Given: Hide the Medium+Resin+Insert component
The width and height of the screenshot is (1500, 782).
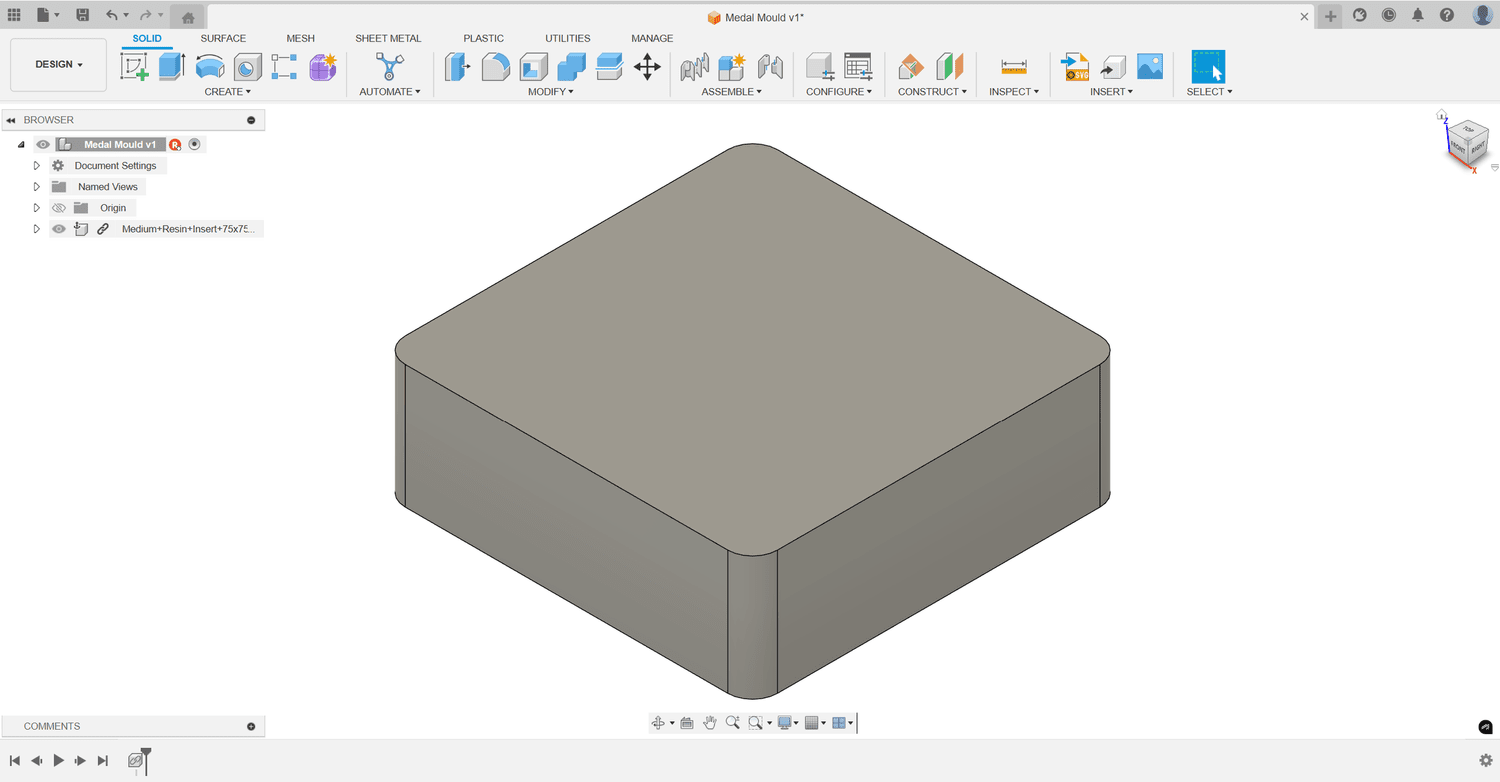Looking at the screenshot, I should click(59, 229).
